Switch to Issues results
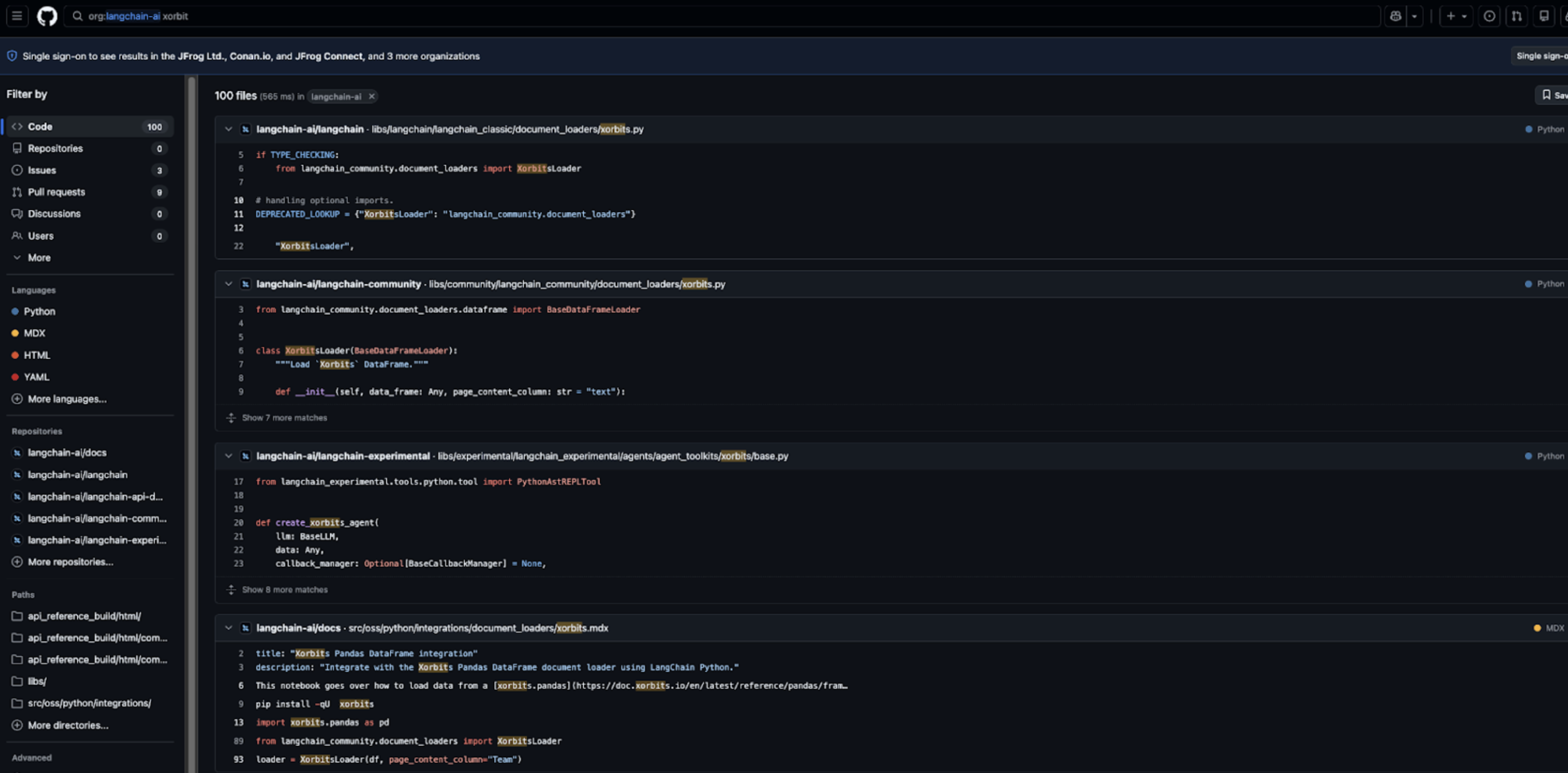Image resolution: width=1568 pixels, height=773 pixels. [42, 170]
